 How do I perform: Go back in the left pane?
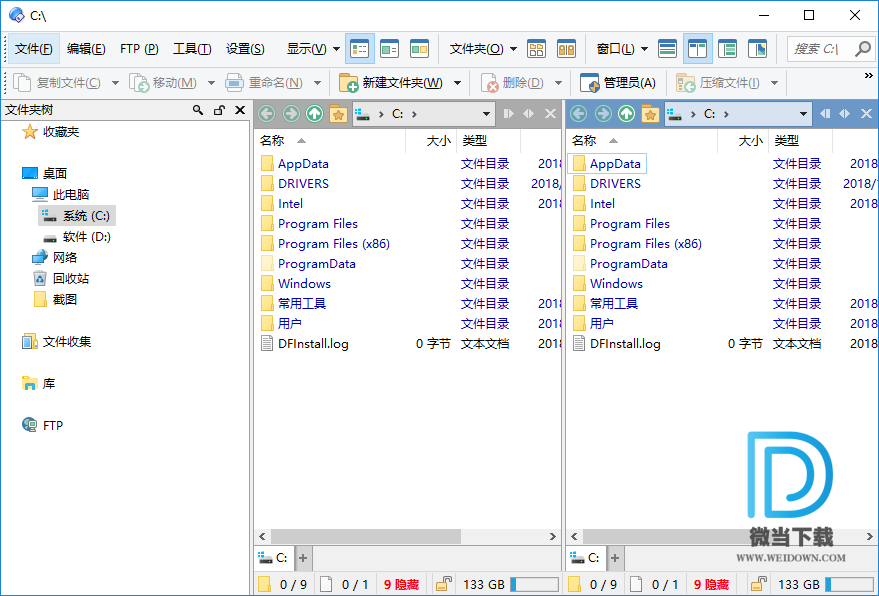267,114
